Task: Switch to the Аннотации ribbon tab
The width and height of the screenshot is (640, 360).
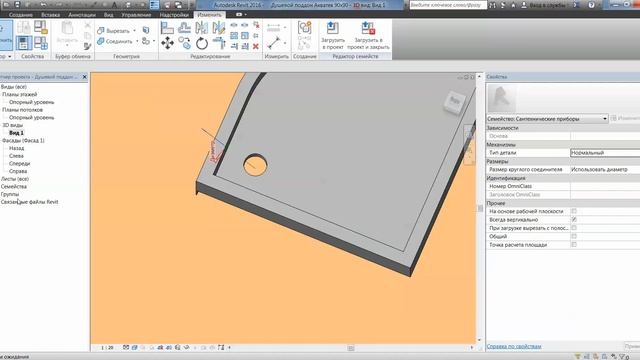Action: coord(82,15)
